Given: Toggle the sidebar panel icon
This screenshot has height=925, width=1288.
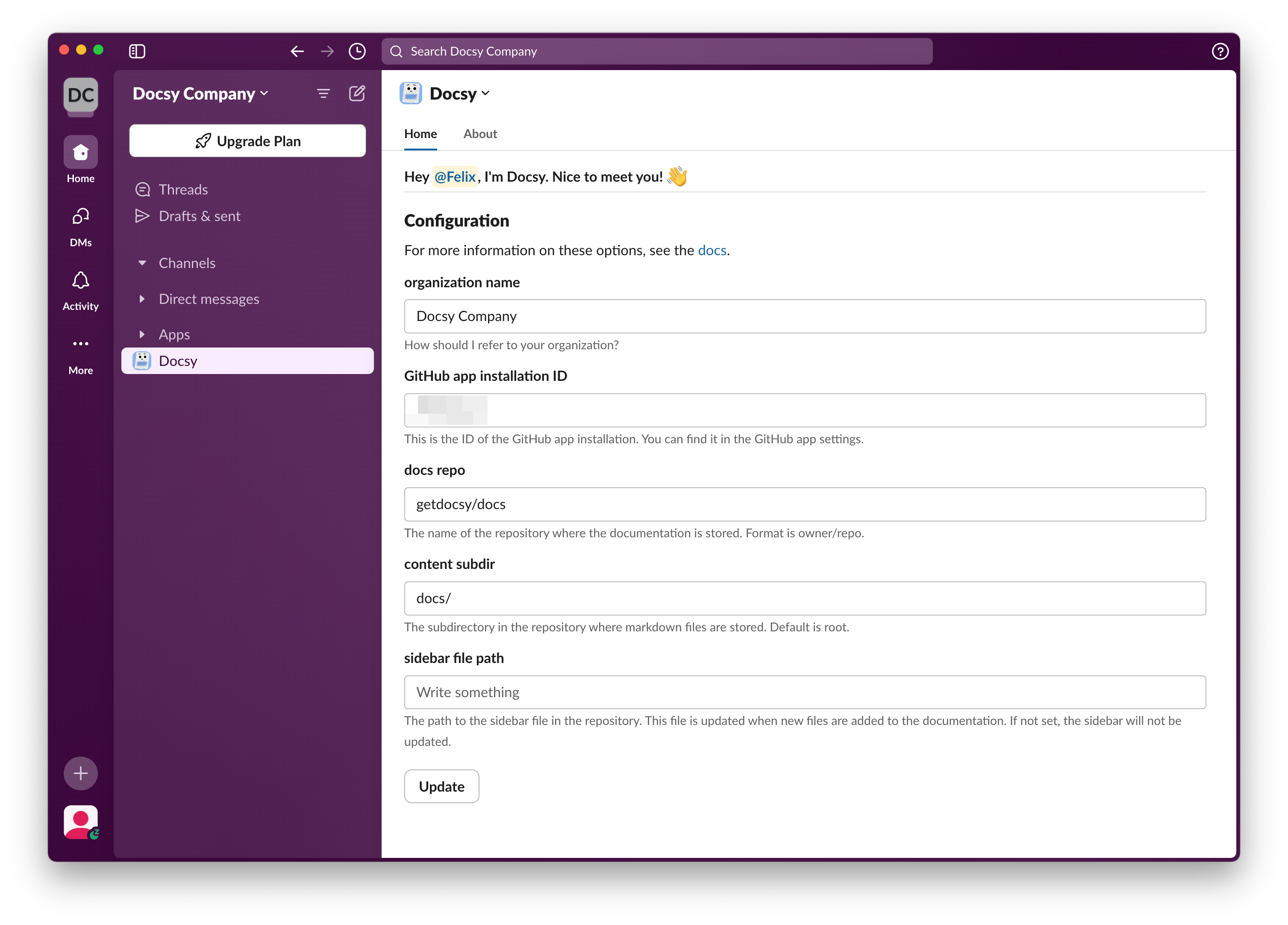Looking at the screenshot, I should pos(137,51).
